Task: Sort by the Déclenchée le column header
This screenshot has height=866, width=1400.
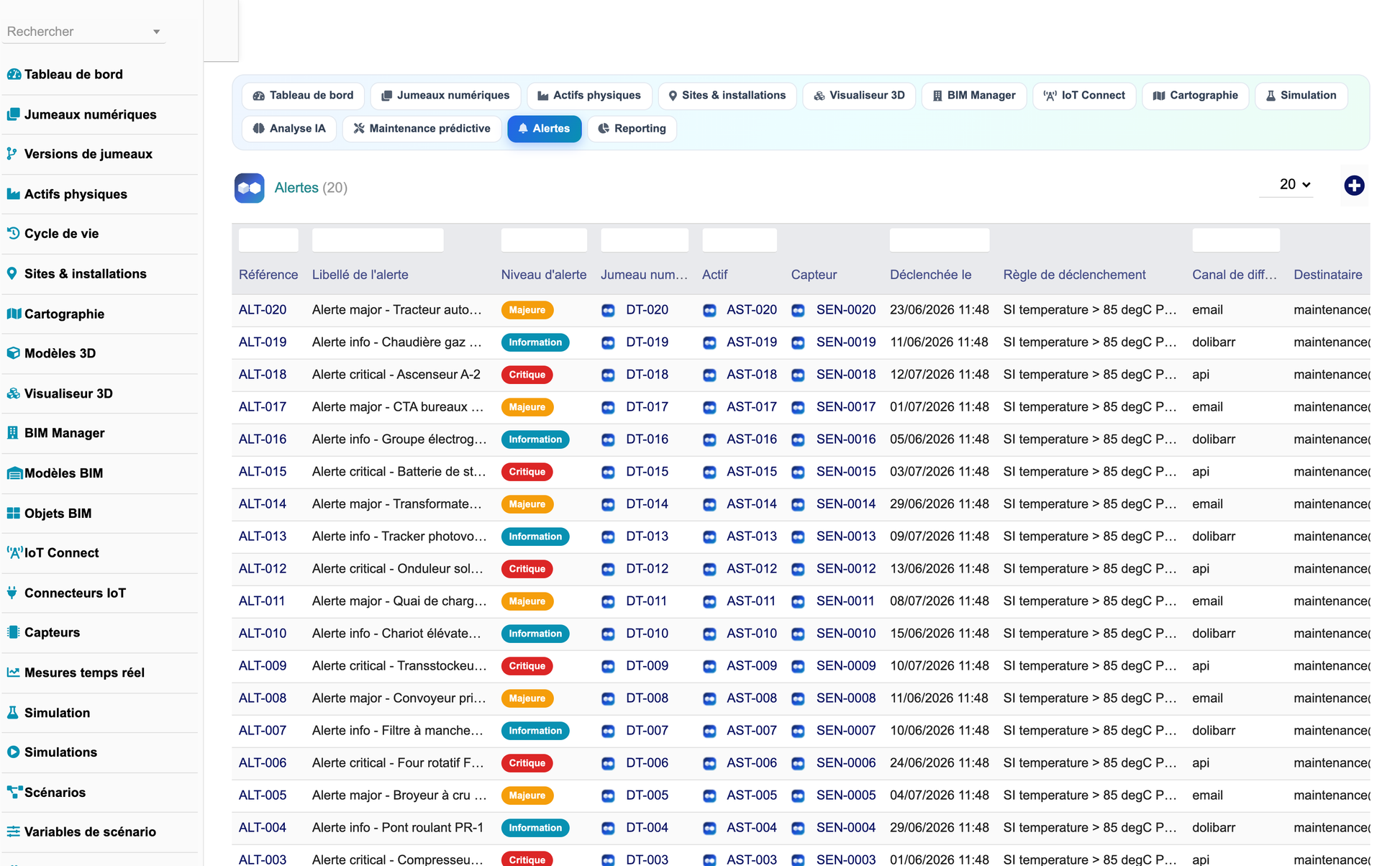Action: 930,275
